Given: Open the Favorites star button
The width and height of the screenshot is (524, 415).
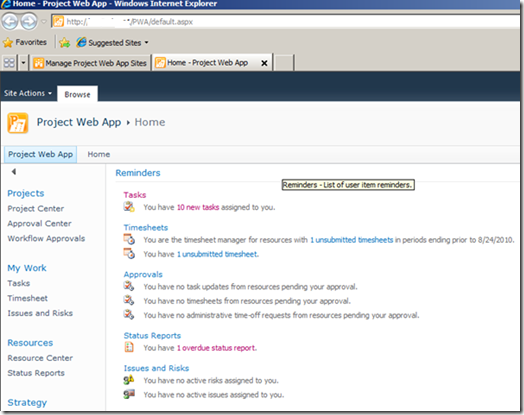Looking at the screenshot, I should tap(24, 42).
